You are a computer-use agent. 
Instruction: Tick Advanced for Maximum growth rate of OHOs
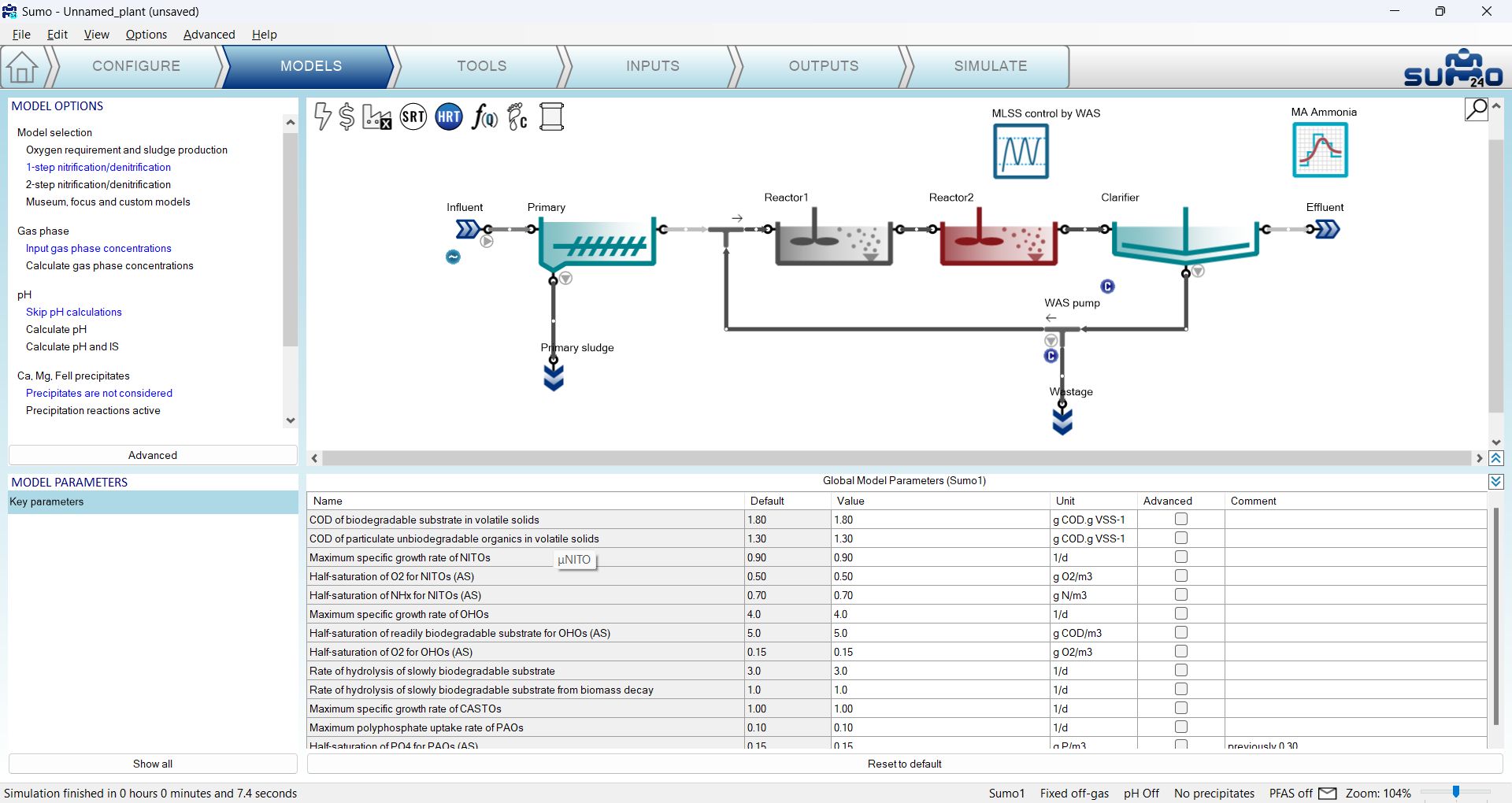tap(1181, 614)
